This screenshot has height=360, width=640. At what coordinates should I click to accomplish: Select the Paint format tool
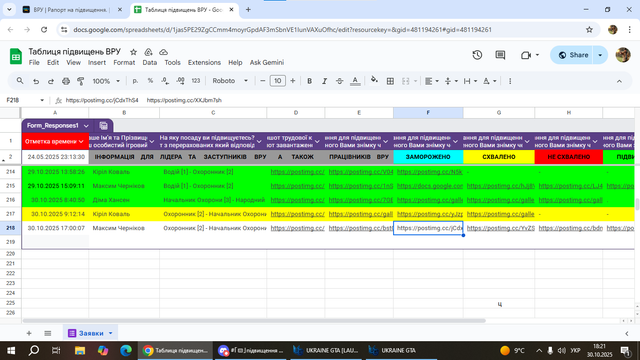[80, 81]
